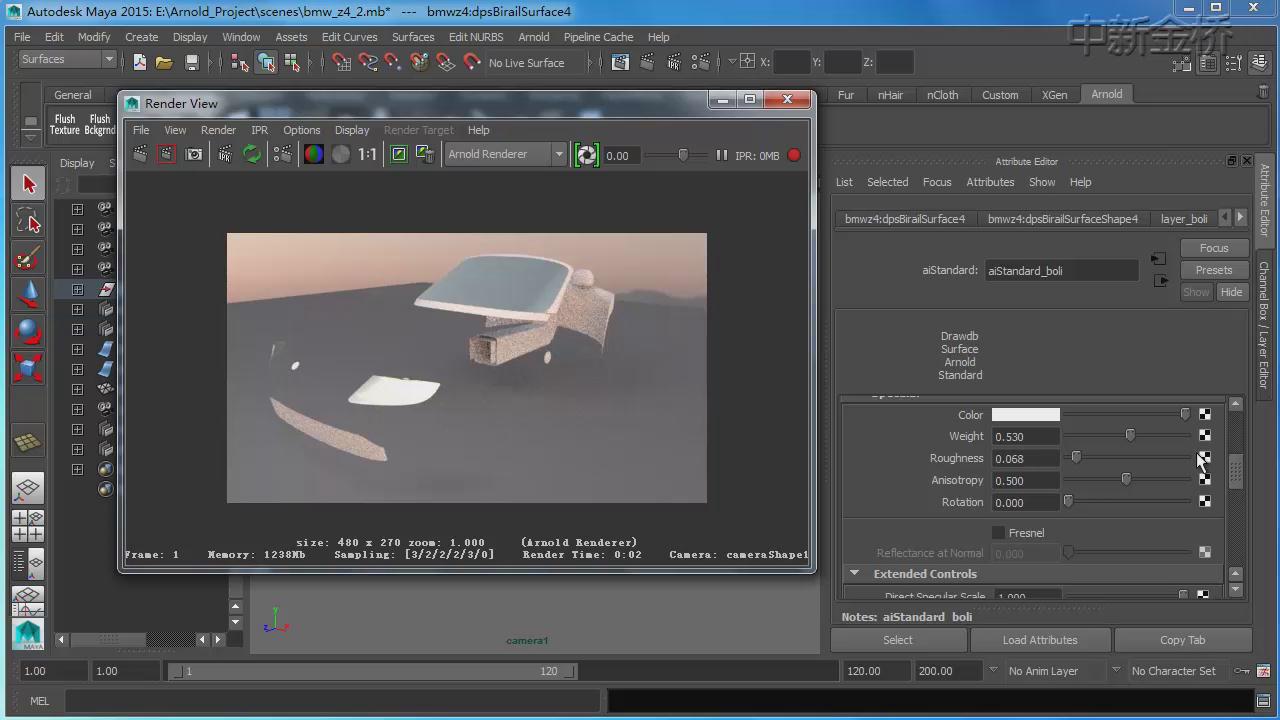The width and height of the screenshot is (1280, 720).
Task: Remove image icon in Render View
Action: (x=425, y=154)
